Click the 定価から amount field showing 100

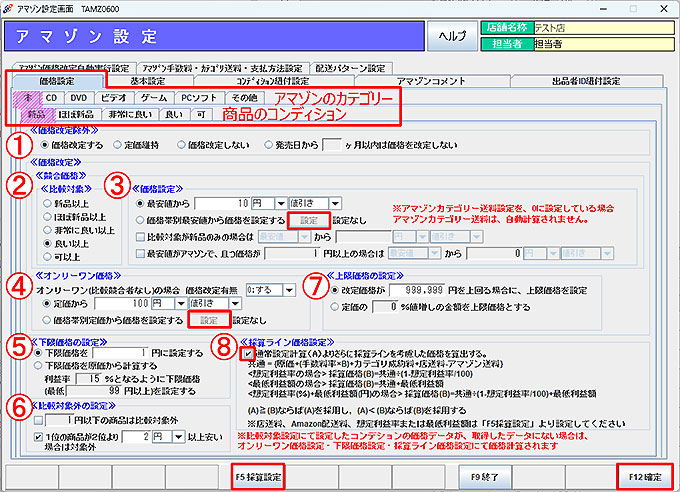122,303
